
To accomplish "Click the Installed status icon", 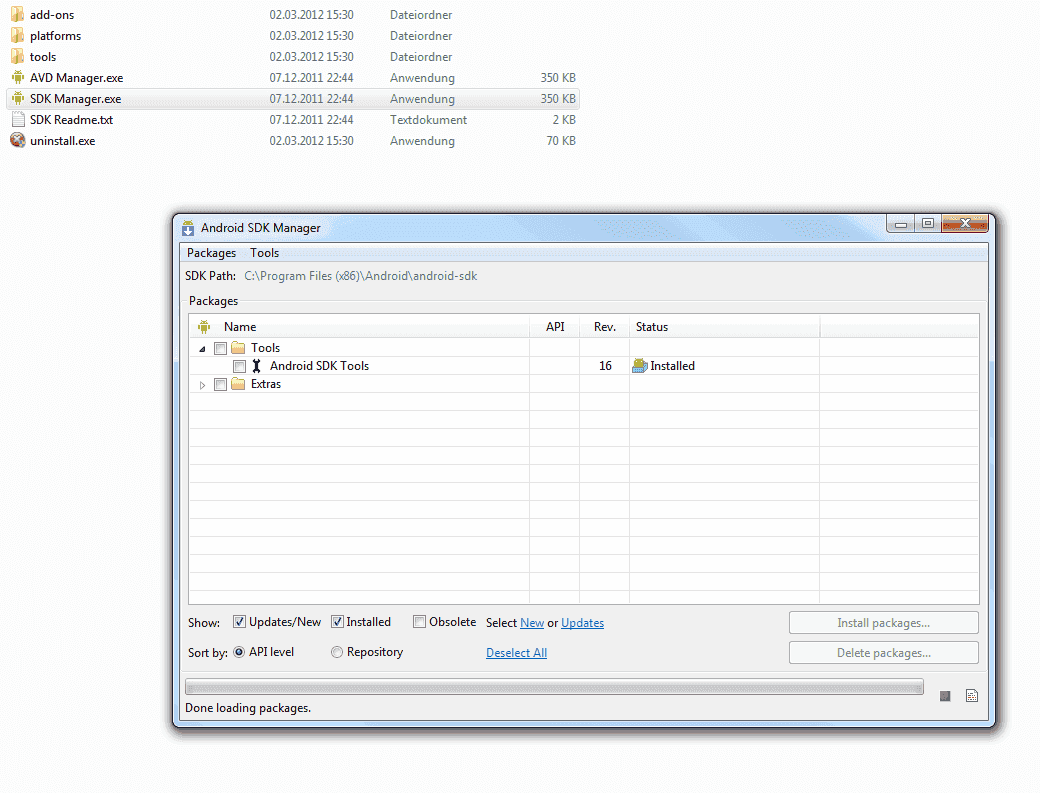I will click(639, 366).
